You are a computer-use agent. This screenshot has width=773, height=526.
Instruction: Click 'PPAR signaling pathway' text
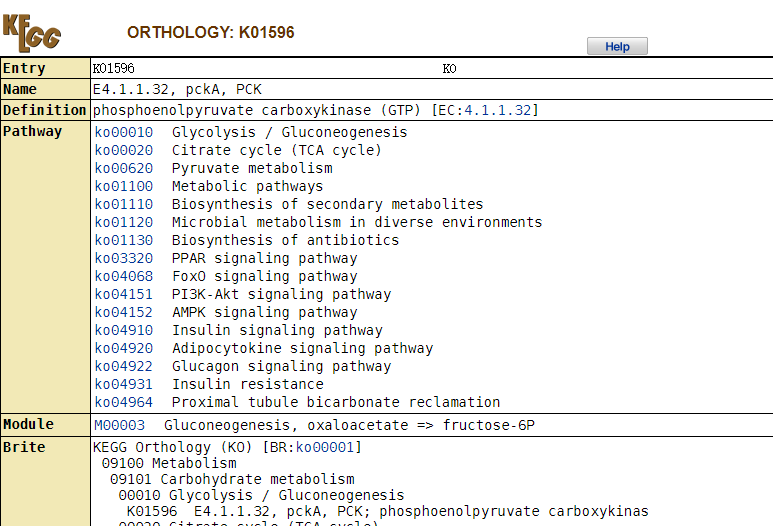coord(264,258)
